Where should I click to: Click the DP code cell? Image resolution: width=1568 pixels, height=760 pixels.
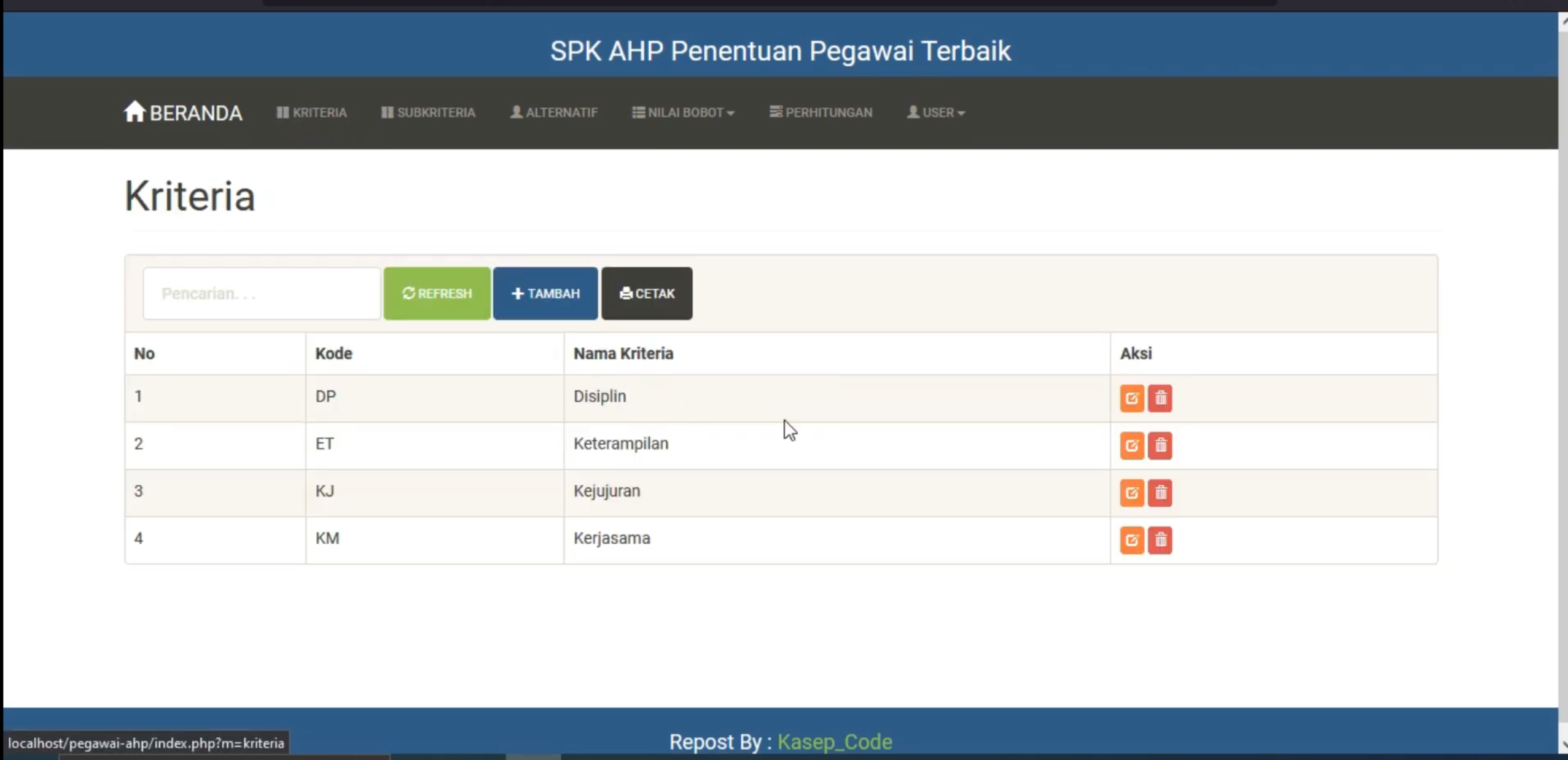click(434, 398)
